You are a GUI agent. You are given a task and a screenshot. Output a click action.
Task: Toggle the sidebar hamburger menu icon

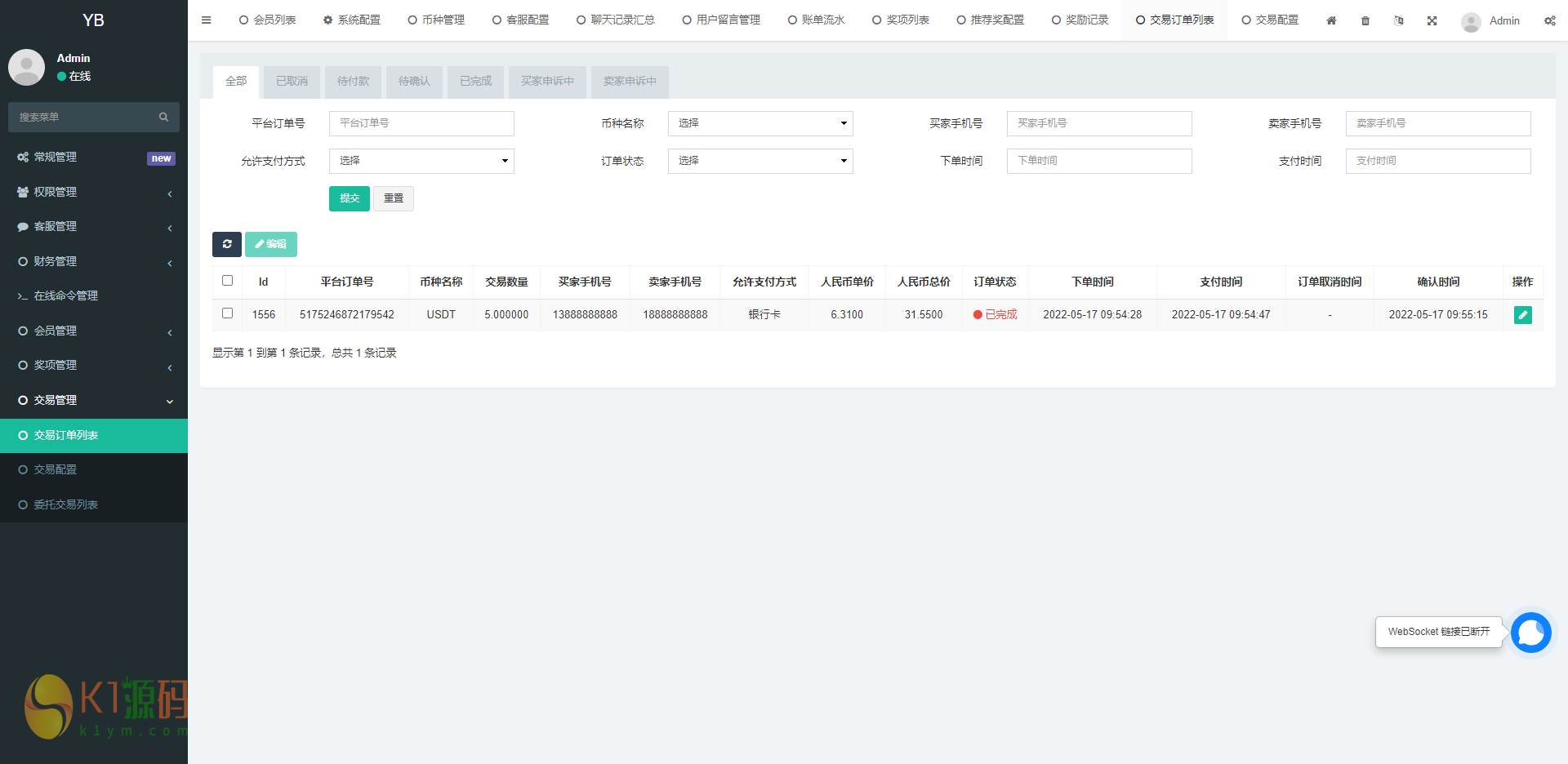(206, 20)
